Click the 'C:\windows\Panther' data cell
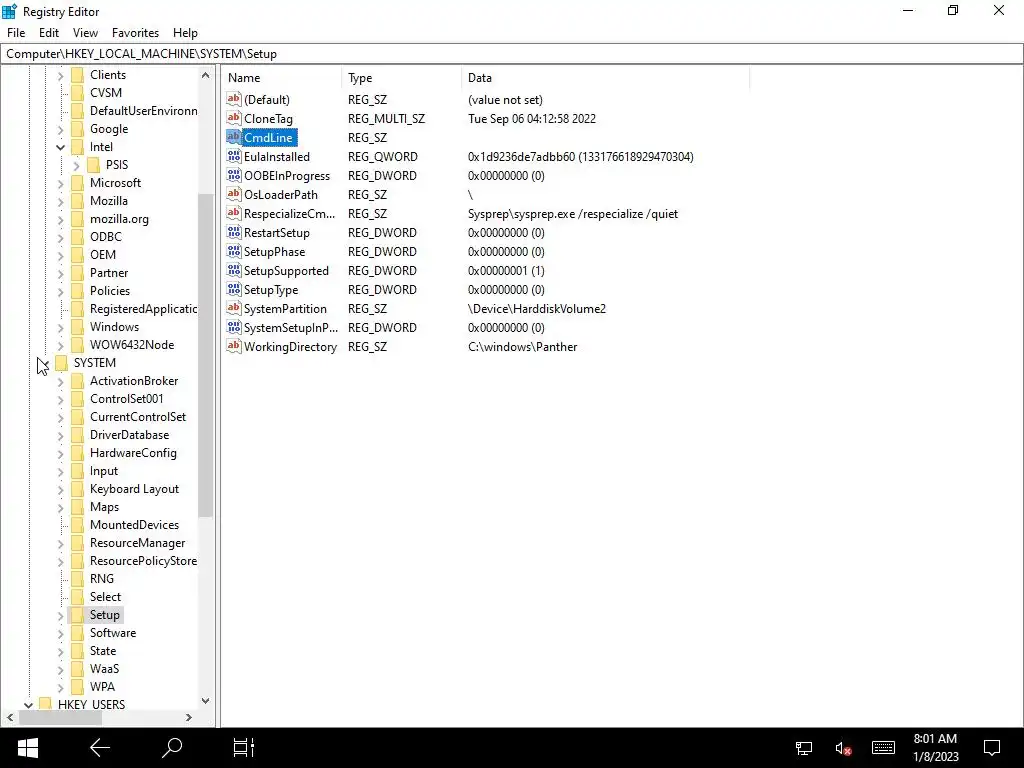The height and width of the screenshot is (768, 1024). coord(522,346)
